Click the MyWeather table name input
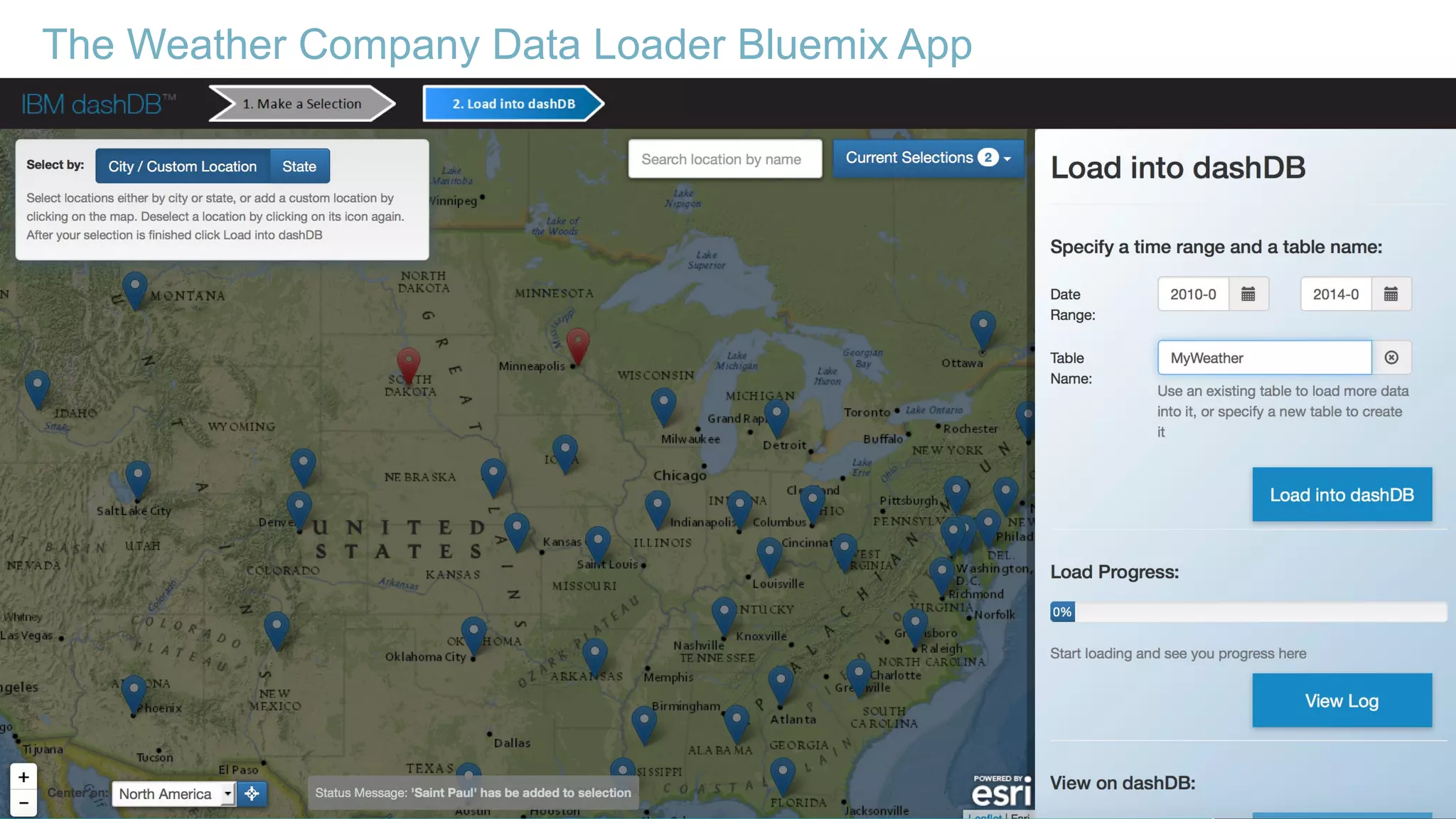Viewport: 1456px width, 819px height. [1265, 358]
